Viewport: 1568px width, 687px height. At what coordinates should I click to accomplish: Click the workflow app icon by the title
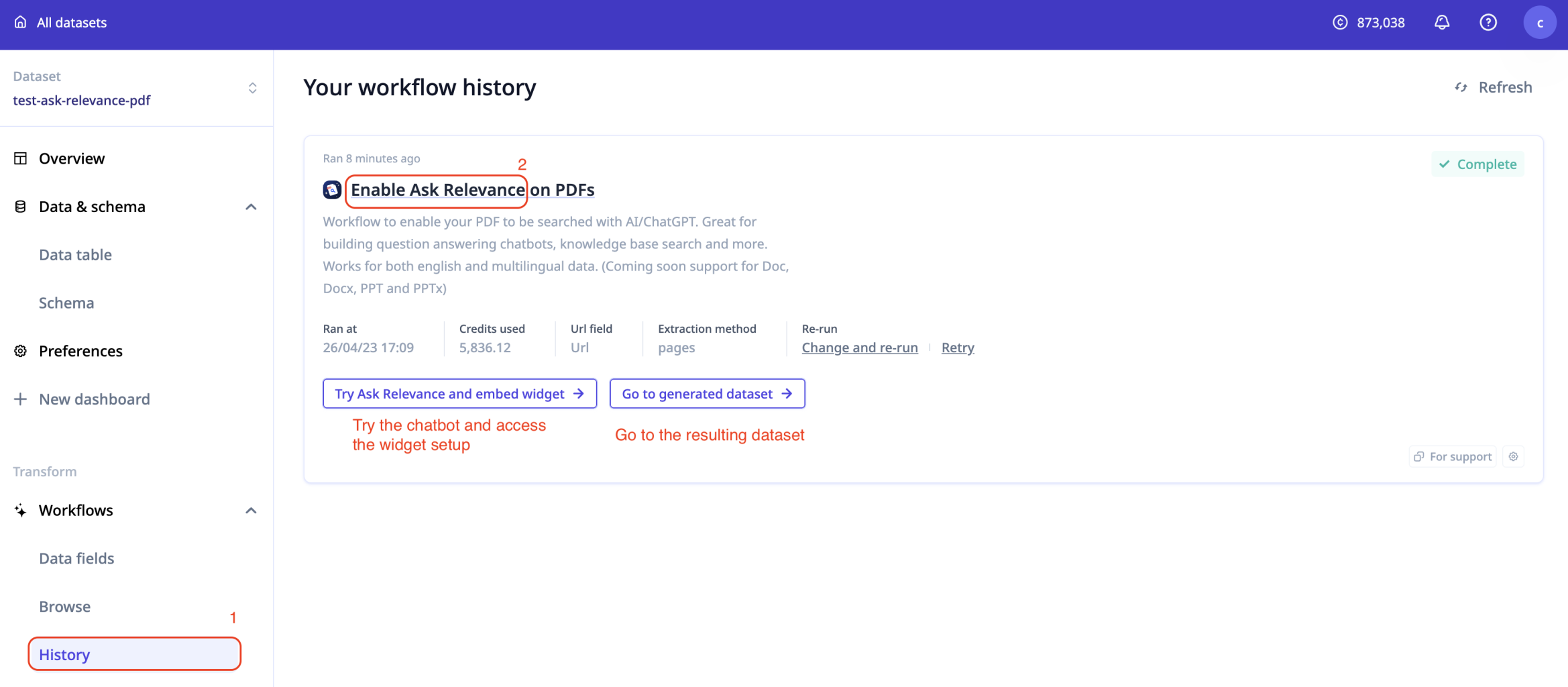pyautogui.click(x=332, y=190)
